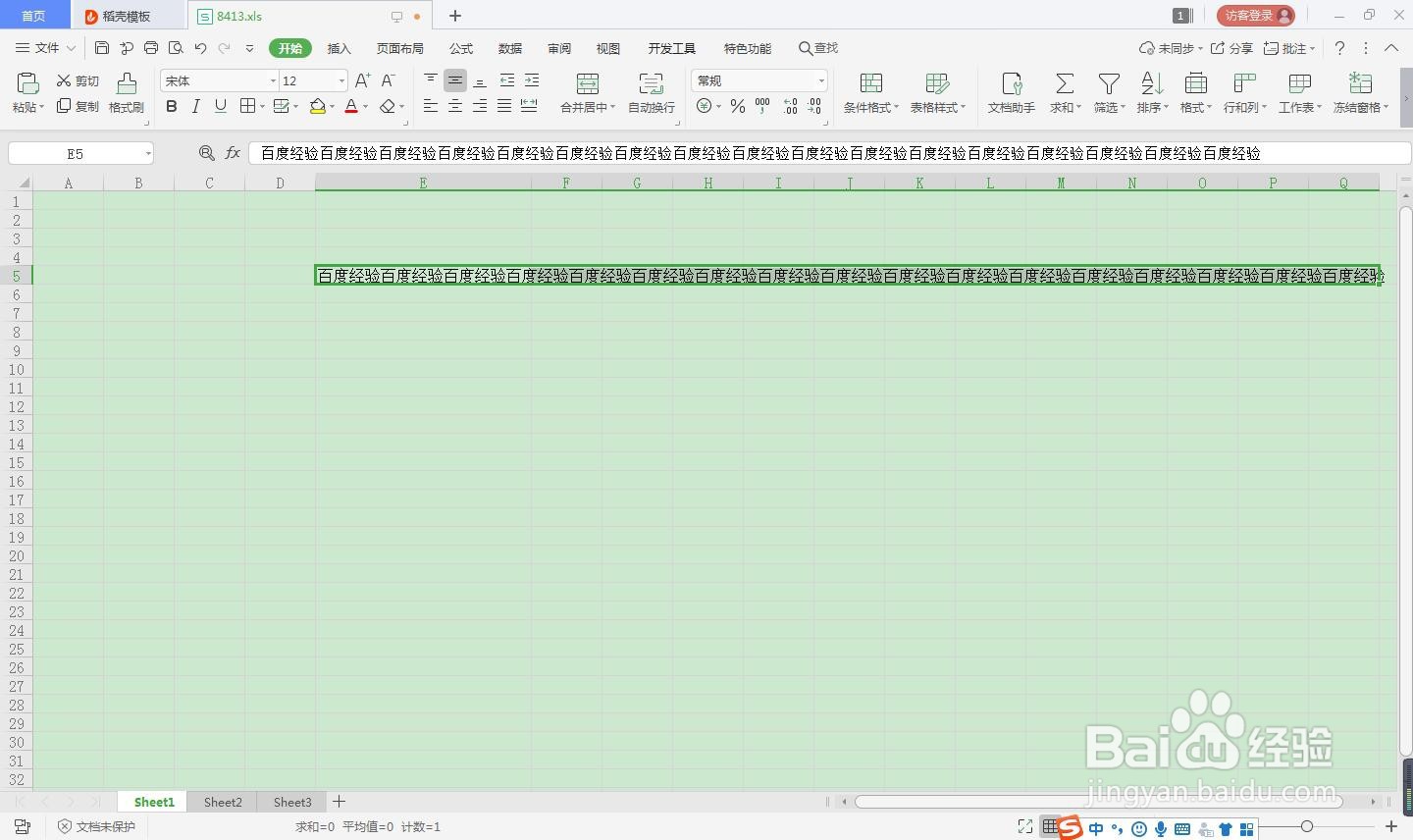
Task: Expand the 常规 number format dropdown
Action: click(822, 80)
